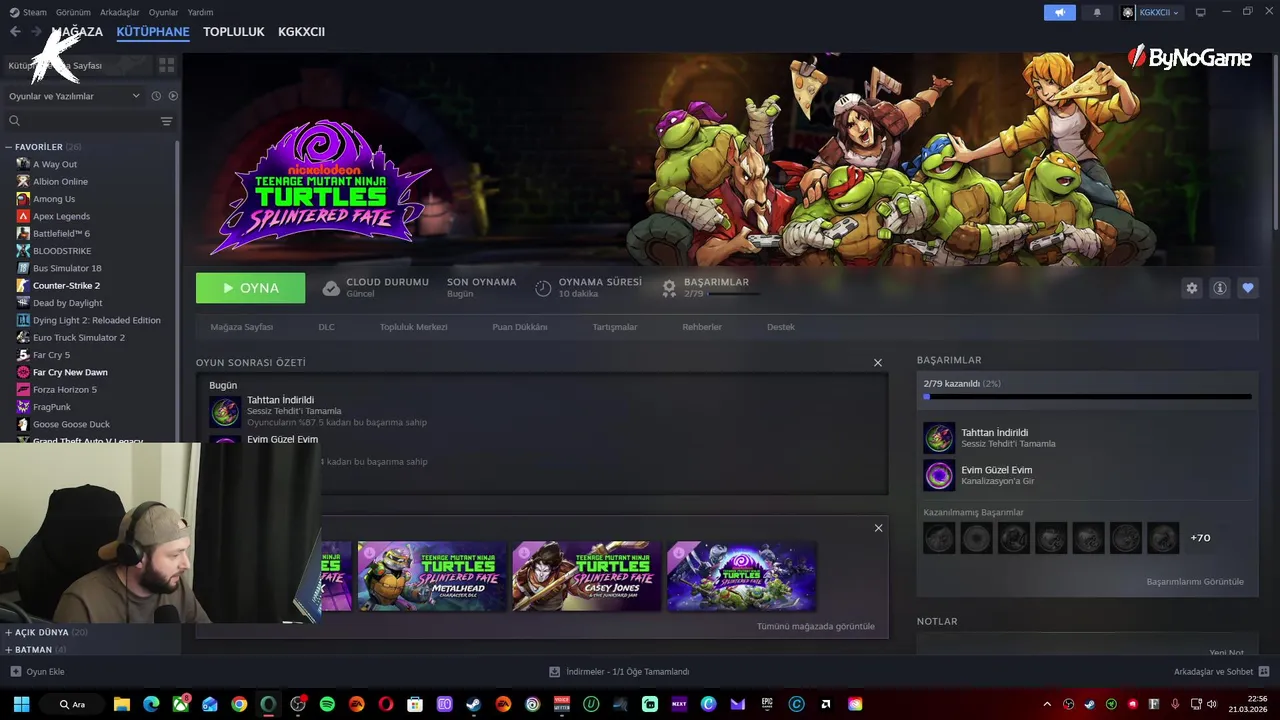Open Spotify from taskbar
This screenshot has height=720, width=1280.
[x=327, y=704]
